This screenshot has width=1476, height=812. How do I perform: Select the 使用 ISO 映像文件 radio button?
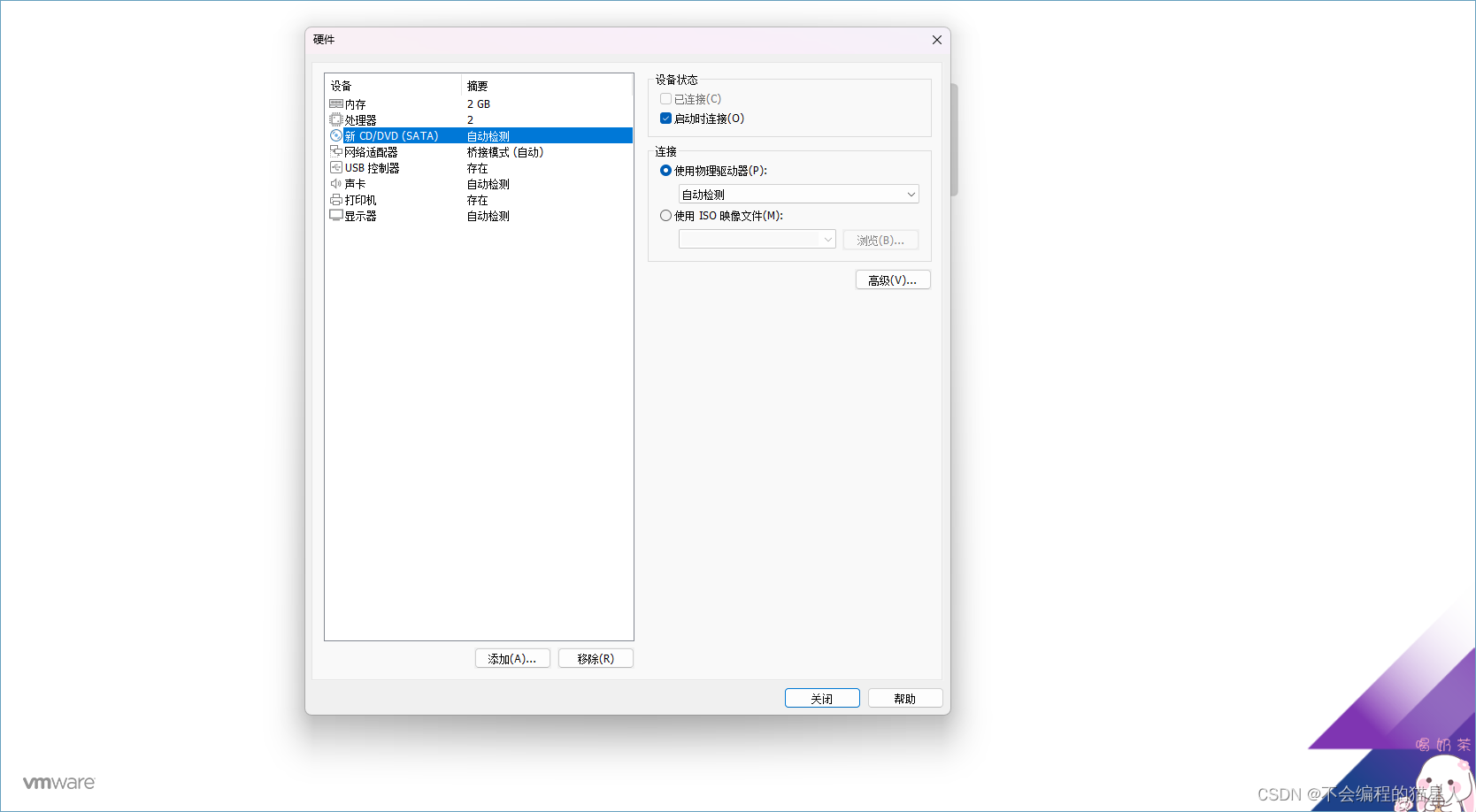[x=665, y=215]
